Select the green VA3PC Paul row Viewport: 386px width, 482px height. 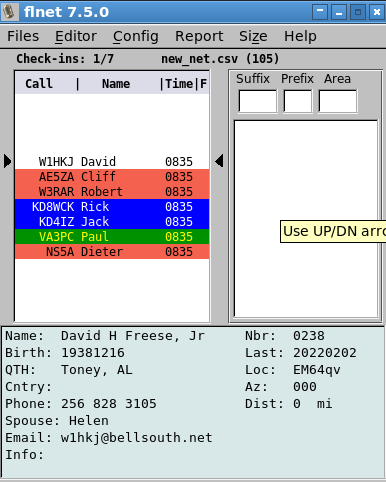click(112, 236)
